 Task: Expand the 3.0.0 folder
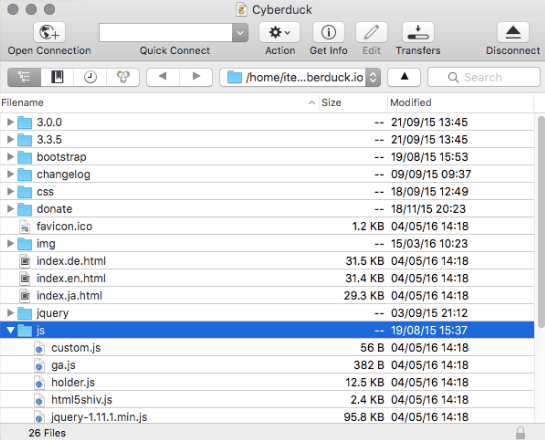click(x=10, y=122)
